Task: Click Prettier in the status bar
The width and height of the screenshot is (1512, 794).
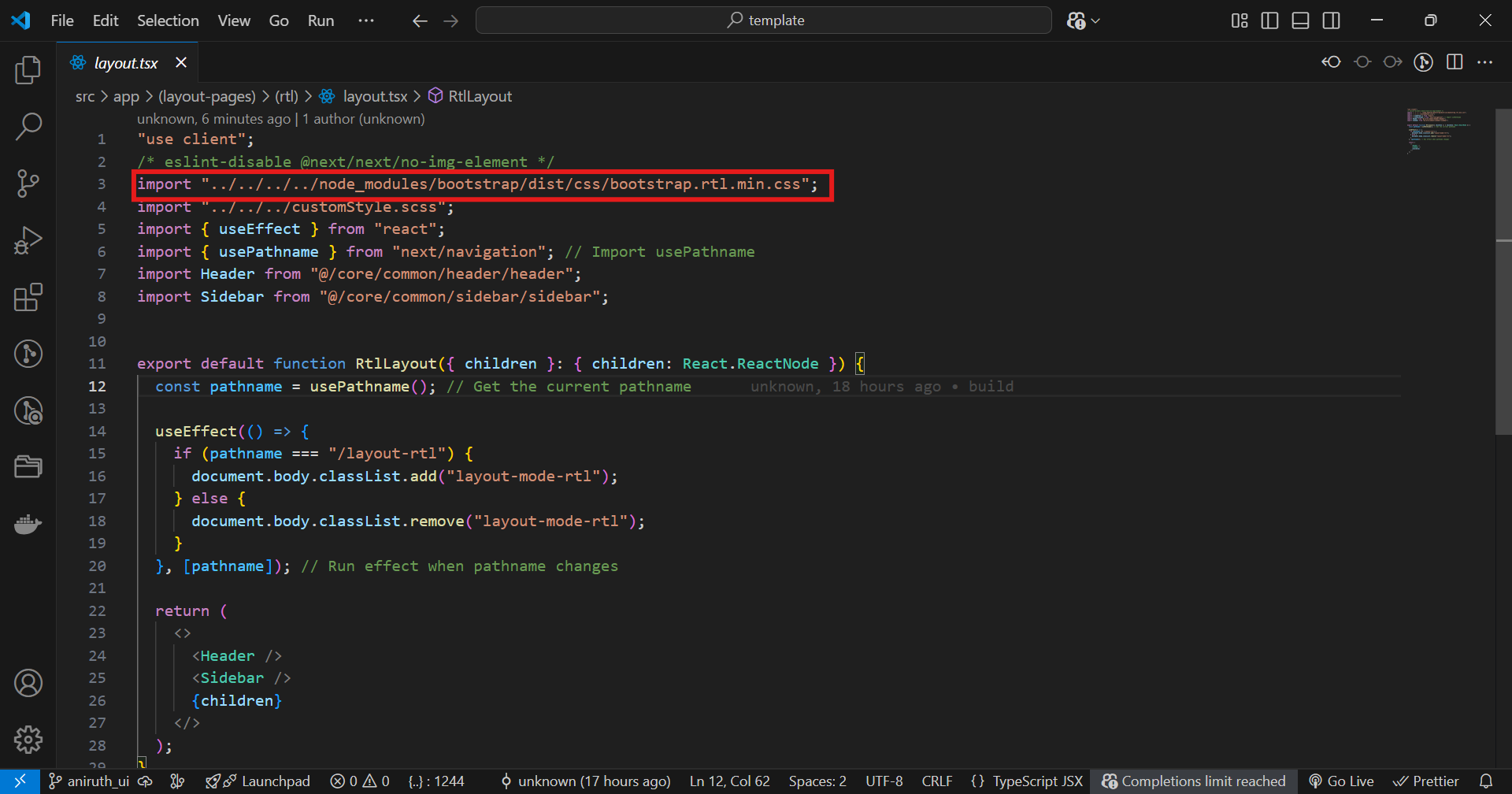Action: pos(1426,781)
